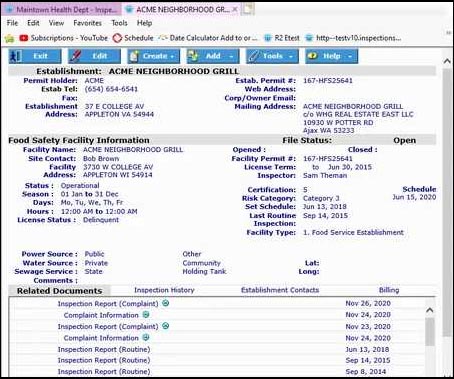Screen dimensions: 454x379
Task: Select the Related Documents tab
Action: pos(59,291)
